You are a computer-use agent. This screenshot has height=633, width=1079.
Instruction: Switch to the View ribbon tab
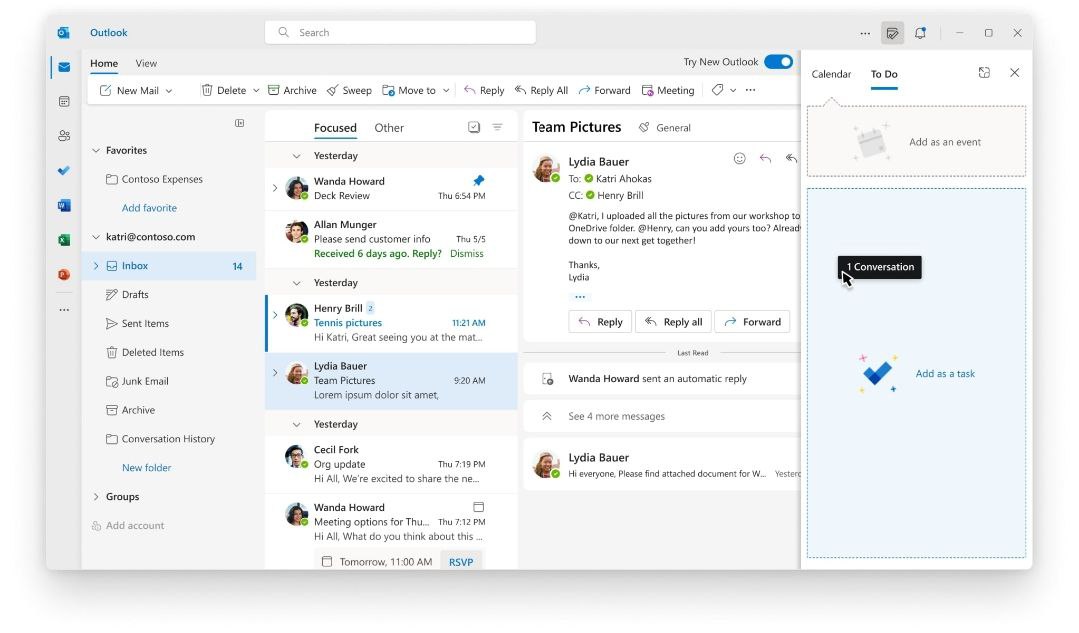coord(146,63)
